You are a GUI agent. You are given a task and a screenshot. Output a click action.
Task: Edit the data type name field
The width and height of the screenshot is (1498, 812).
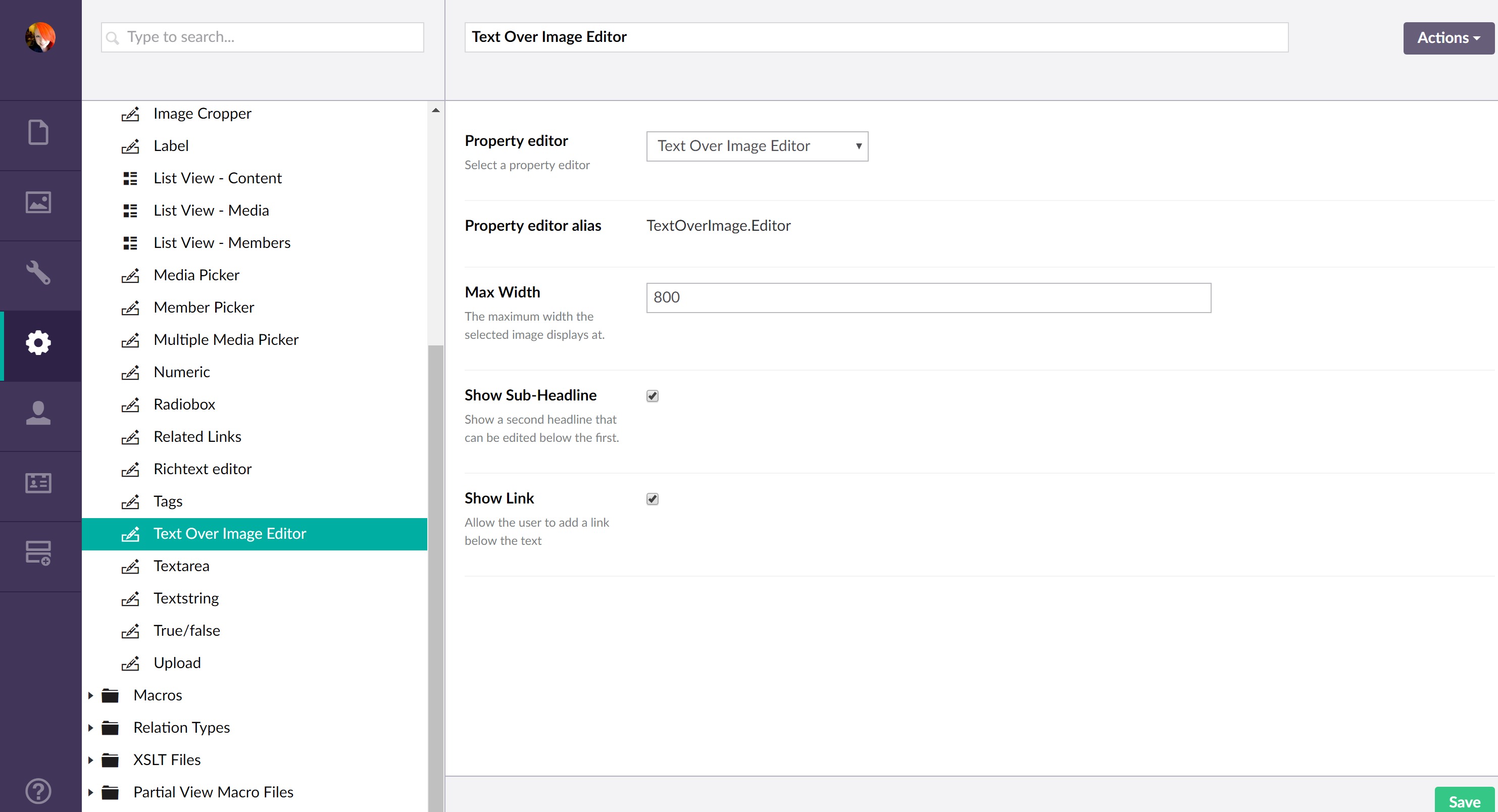click(876, 37)
